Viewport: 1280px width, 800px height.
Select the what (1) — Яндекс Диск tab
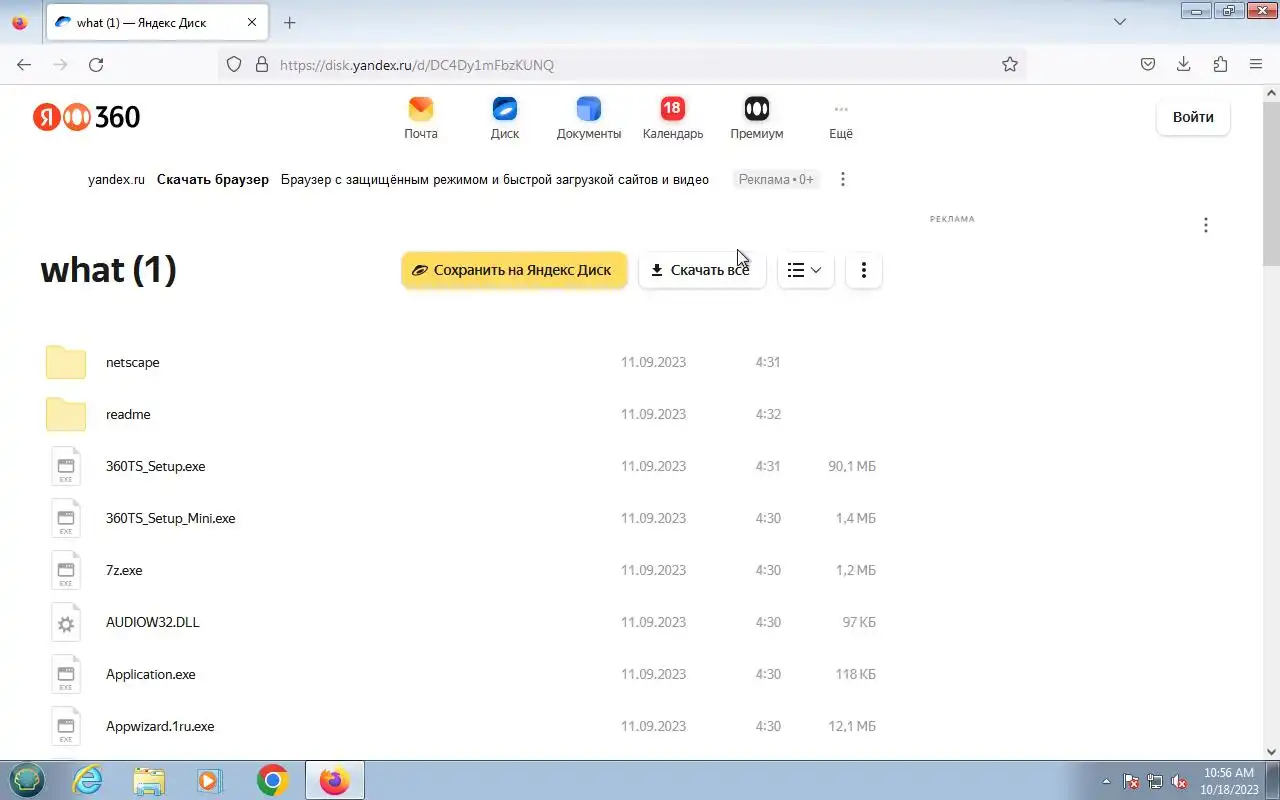point(156,22)
